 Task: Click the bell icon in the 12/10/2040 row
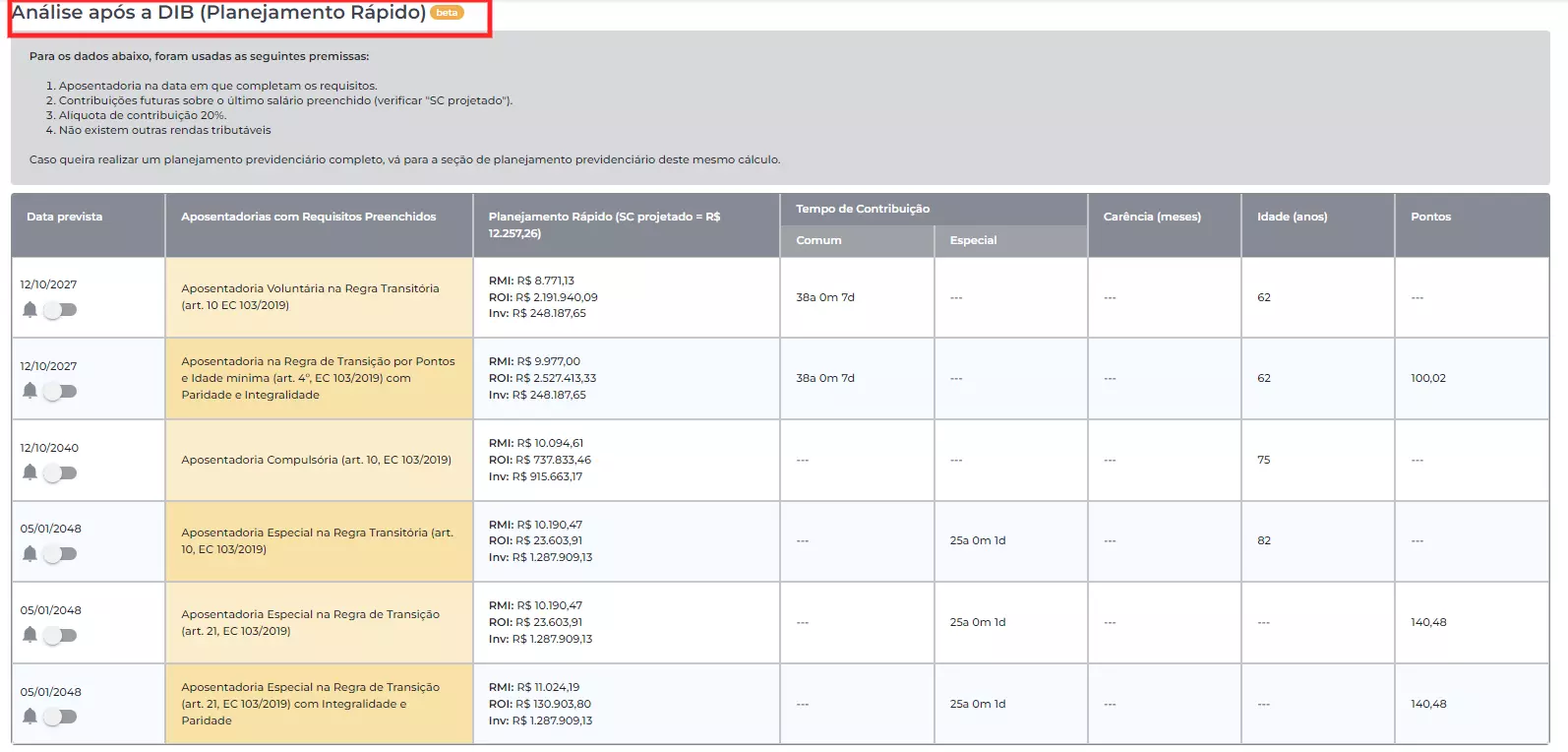[30, 472]
